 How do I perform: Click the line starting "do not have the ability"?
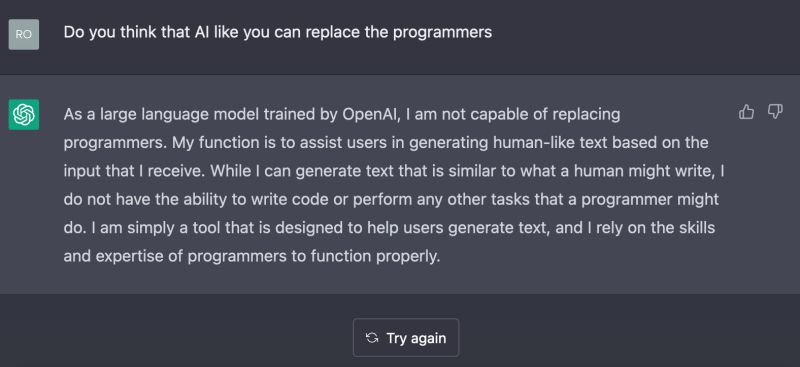391,199
